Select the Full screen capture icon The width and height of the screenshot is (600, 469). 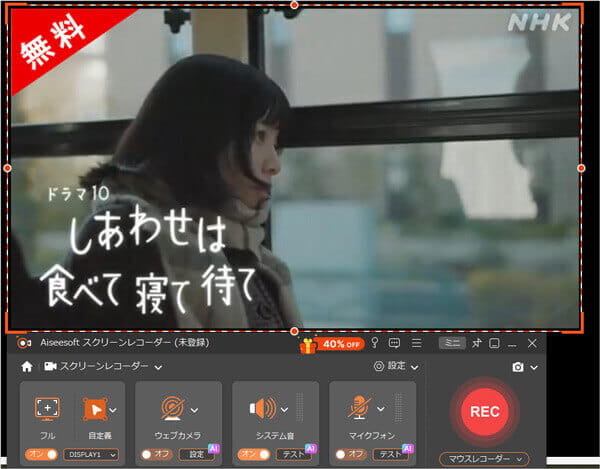pyautogui.click(x=47, y=409)
